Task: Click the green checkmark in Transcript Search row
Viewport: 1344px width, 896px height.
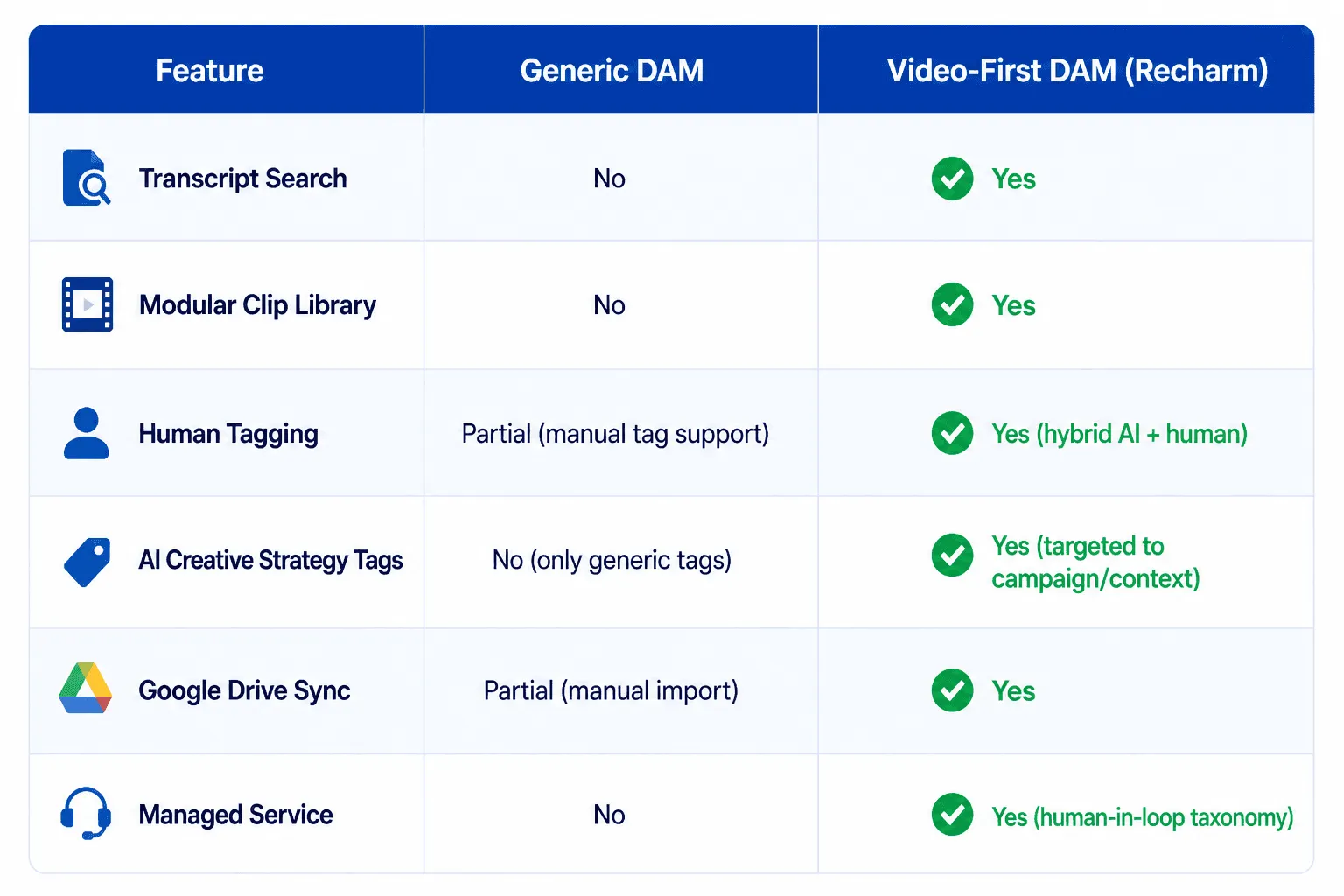Action: (952, 178)
